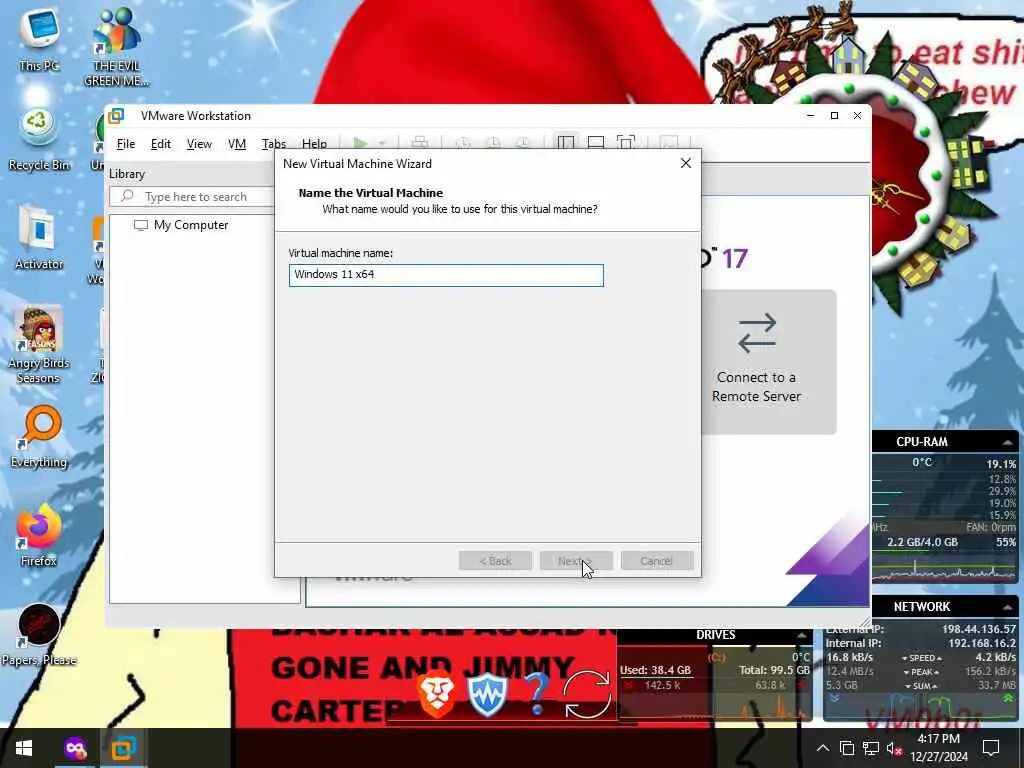1024x768 pixels.
Task: Open the File menu in VMware Workstation
Action: [x=125, y=144]
